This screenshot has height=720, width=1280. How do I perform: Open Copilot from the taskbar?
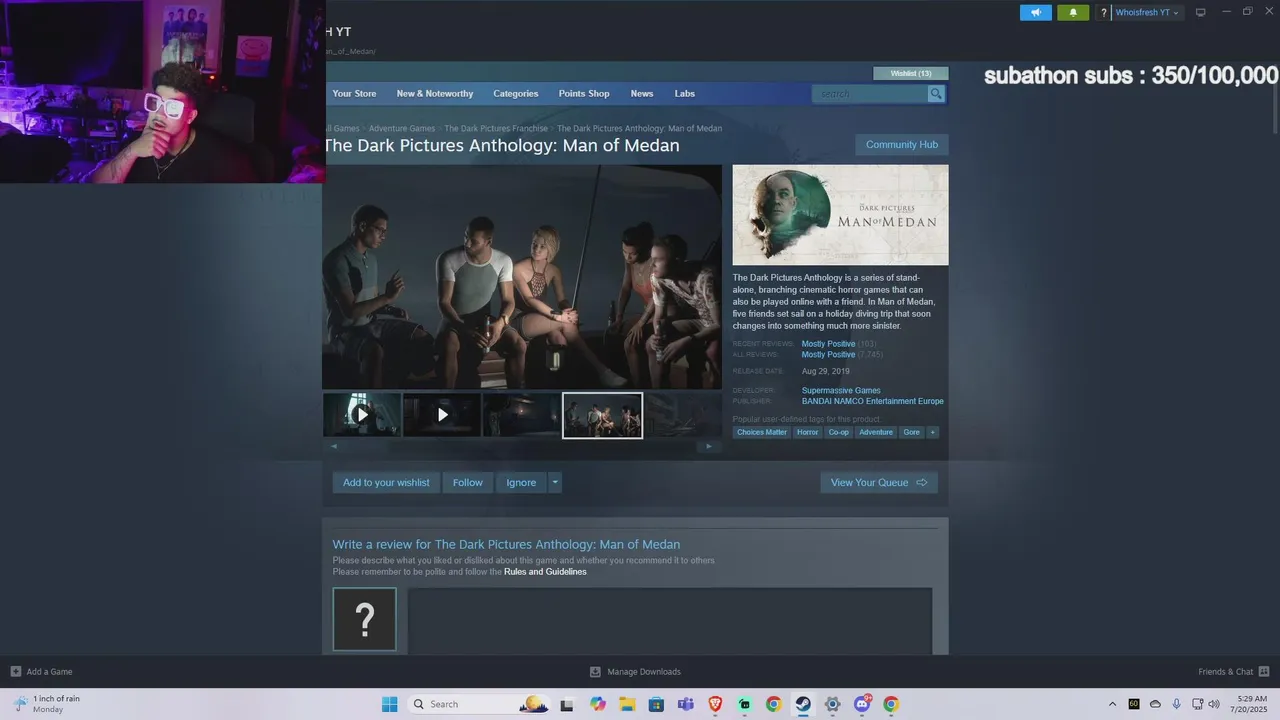pos(598,704)
